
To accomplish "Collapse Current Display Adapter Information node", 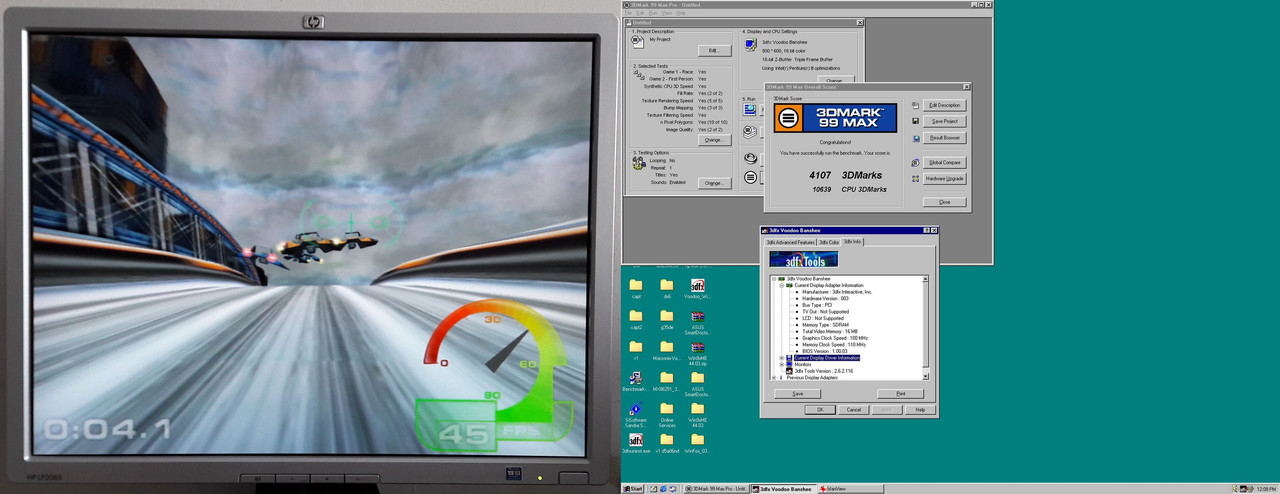I will click(x=782, y=285).
